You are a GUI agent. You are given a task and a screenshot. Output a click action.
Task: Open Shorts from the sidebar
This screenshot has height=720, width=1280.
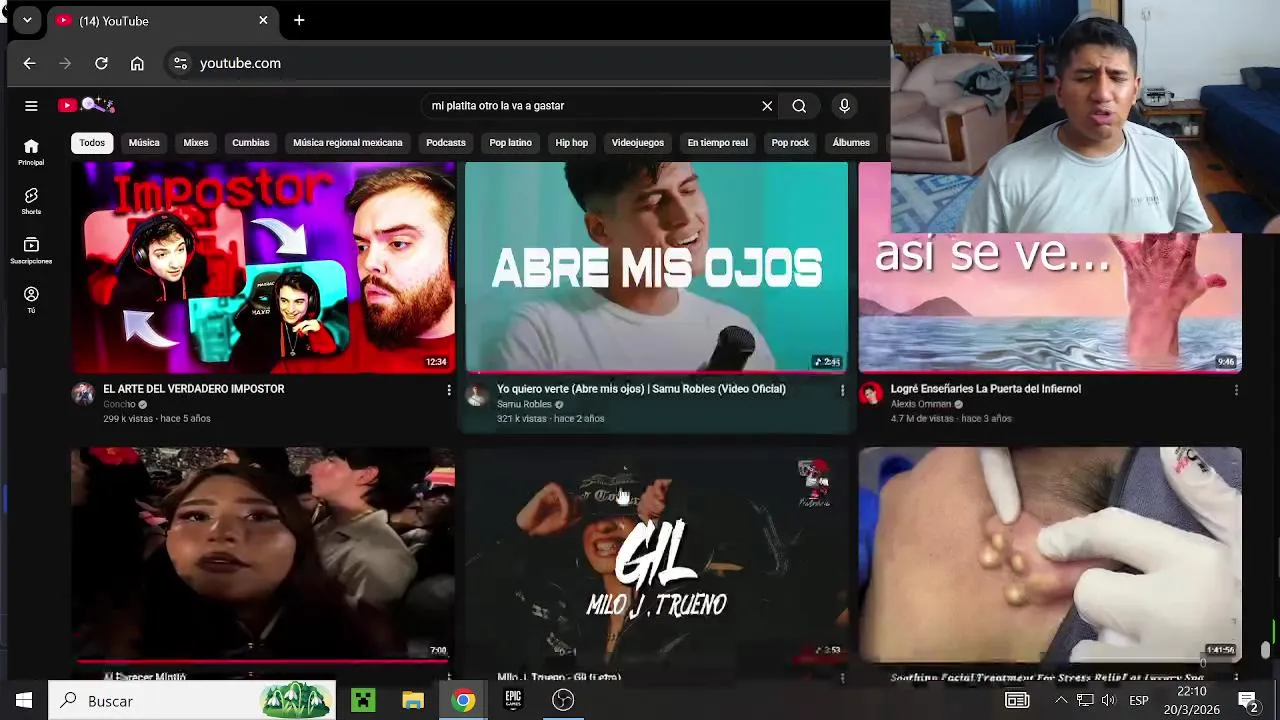(31, 201)
